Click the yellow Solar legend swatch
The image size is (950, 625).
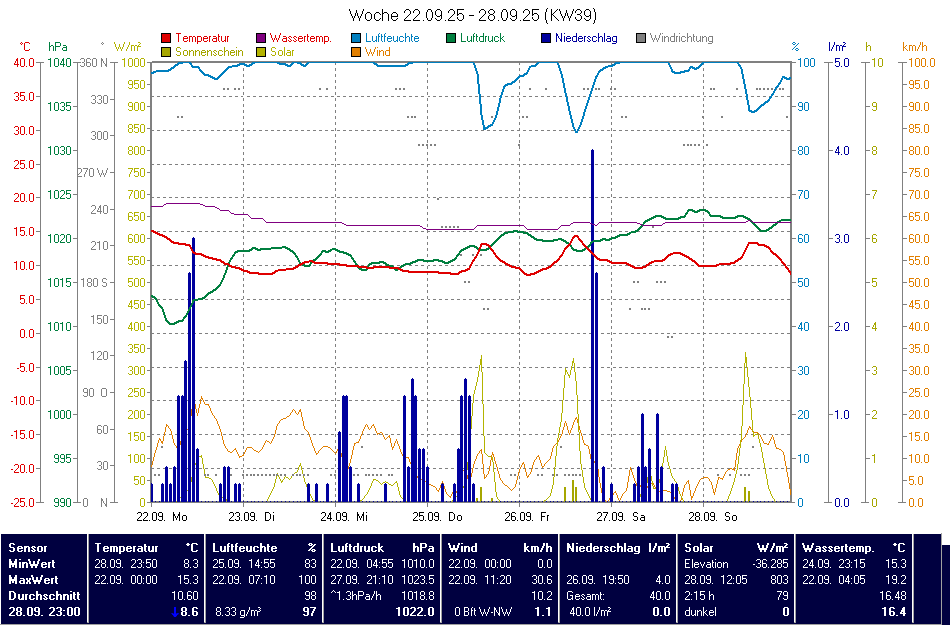click(262, 51)
